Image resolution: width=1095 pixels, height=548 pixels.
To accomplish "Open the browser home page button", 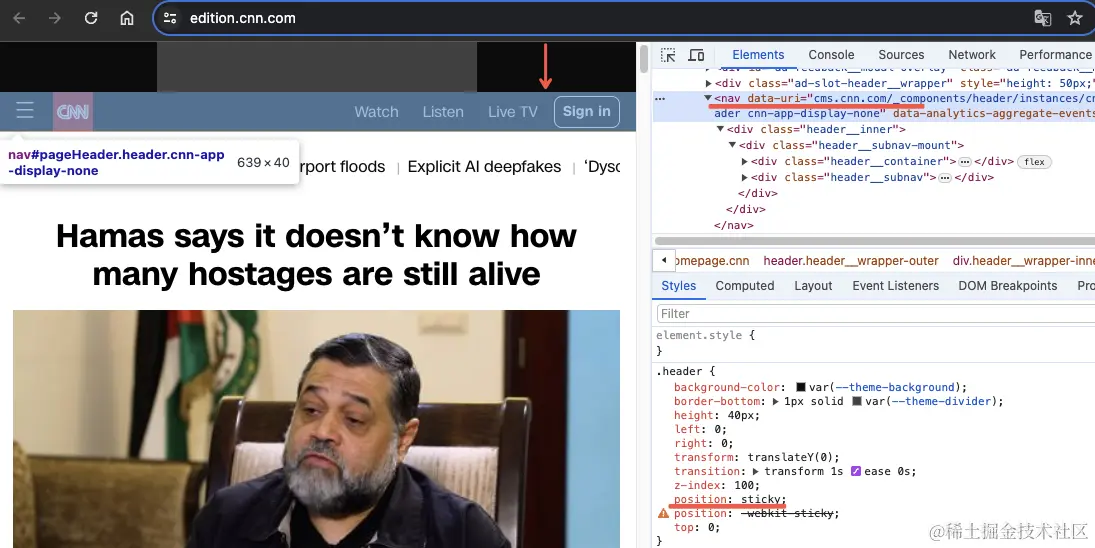I will (x=126, y=18).
